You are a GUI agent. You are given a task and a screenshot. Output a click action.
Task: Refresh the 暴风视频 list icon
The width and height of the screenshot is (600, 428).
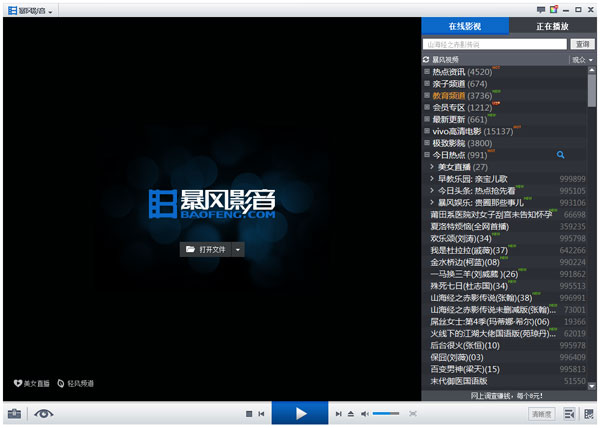(426, 60)
